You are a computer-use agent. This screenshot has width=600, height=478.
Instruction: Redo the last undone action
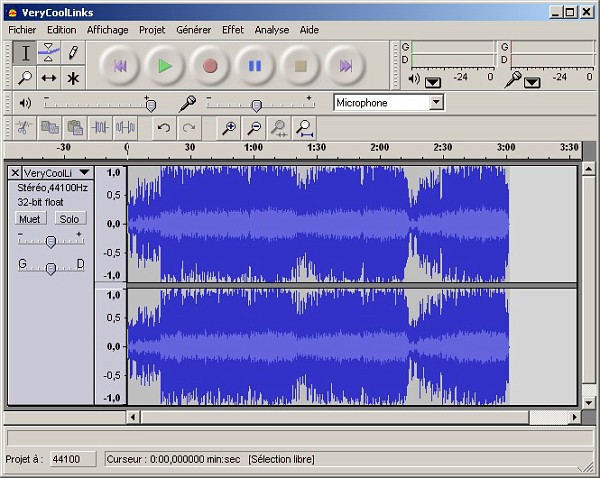[189, 128]
